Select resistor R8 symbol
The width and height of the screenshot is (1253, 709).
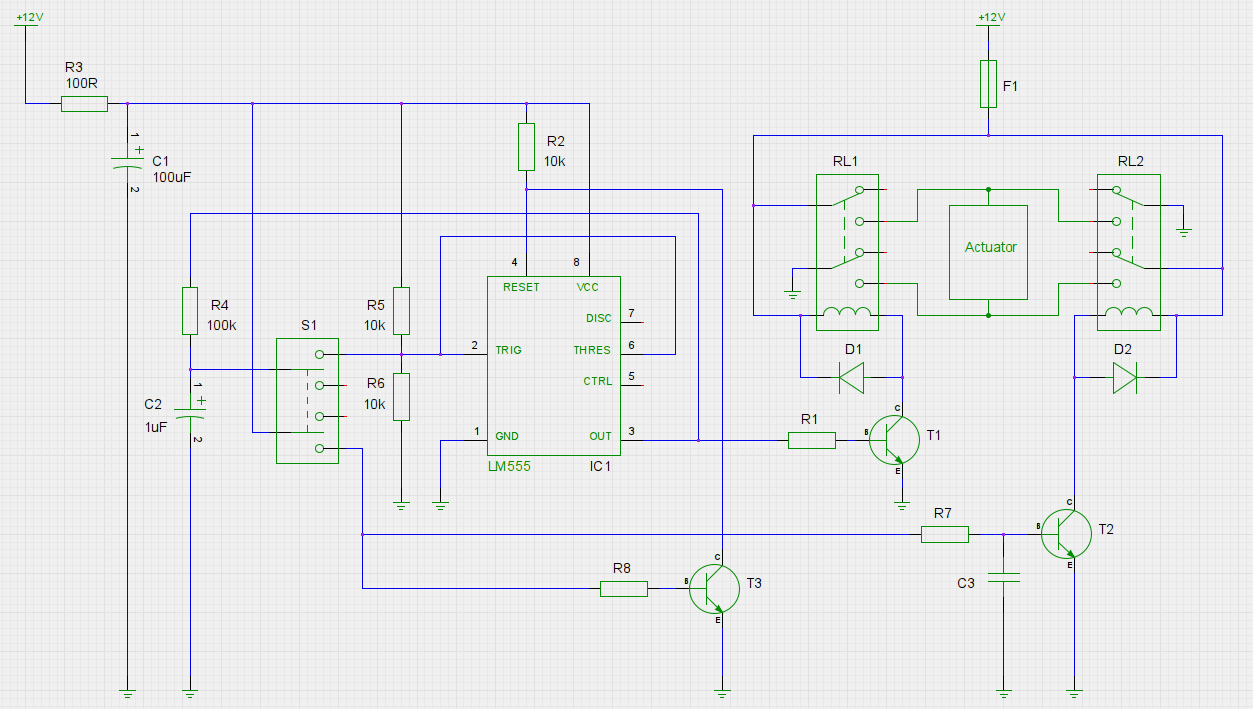624,589
